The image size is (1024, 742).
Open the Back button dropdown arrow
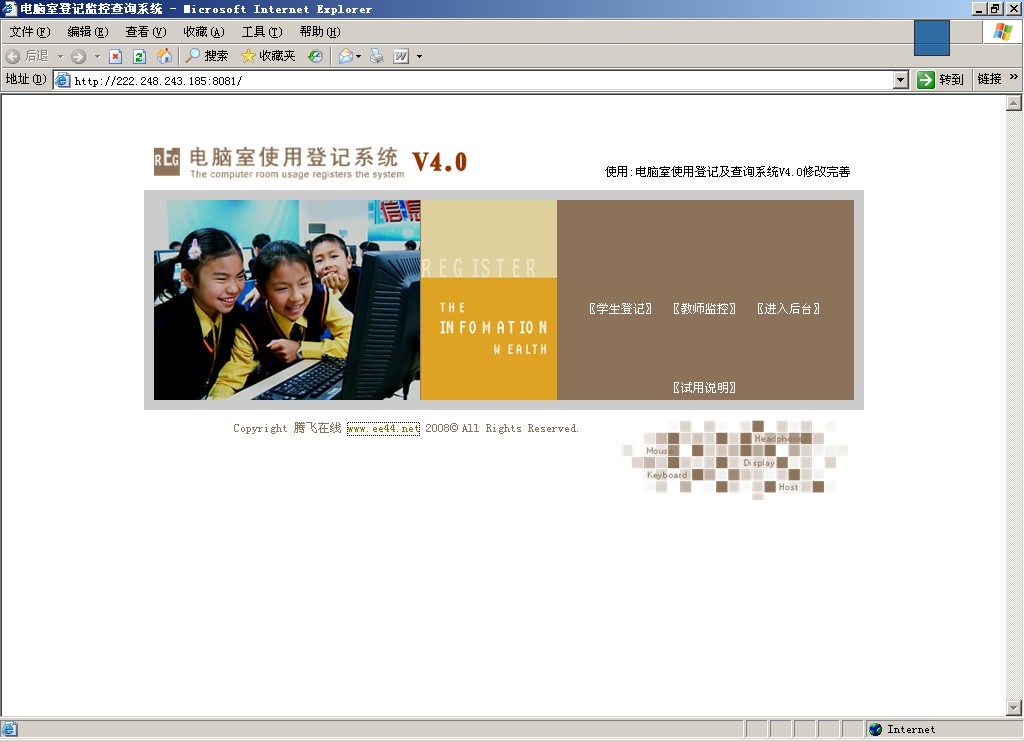click(60, 56)
